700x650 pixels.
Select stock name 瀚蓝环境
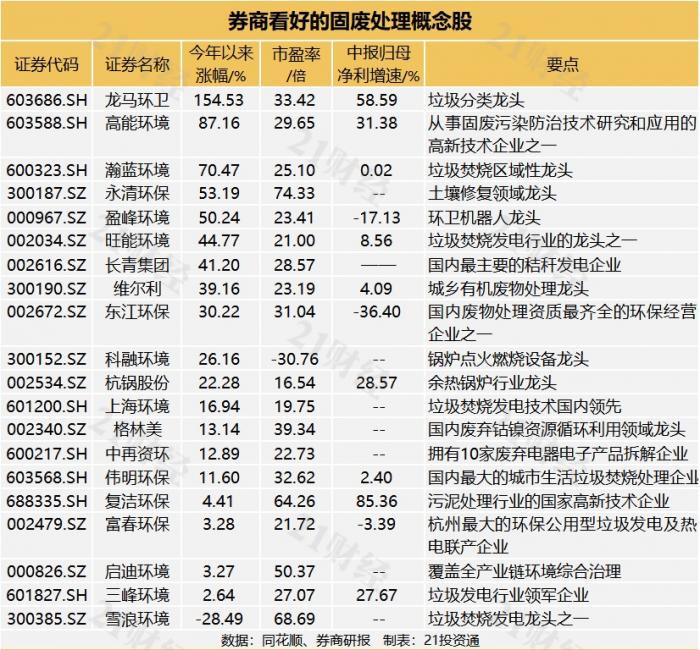point(137,170)
